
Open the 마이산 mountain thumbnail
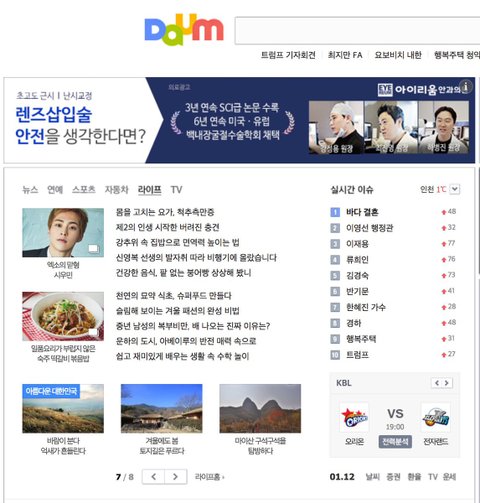click(260, 408)
